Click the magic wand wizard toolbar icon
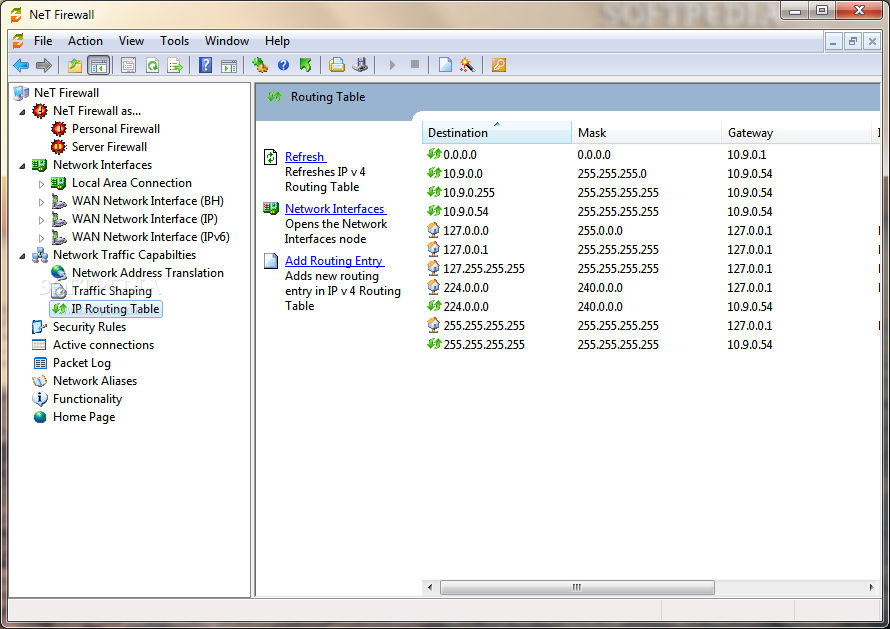Image resolution: width=890 pixels, height=629 pixels. click(468, 65)
